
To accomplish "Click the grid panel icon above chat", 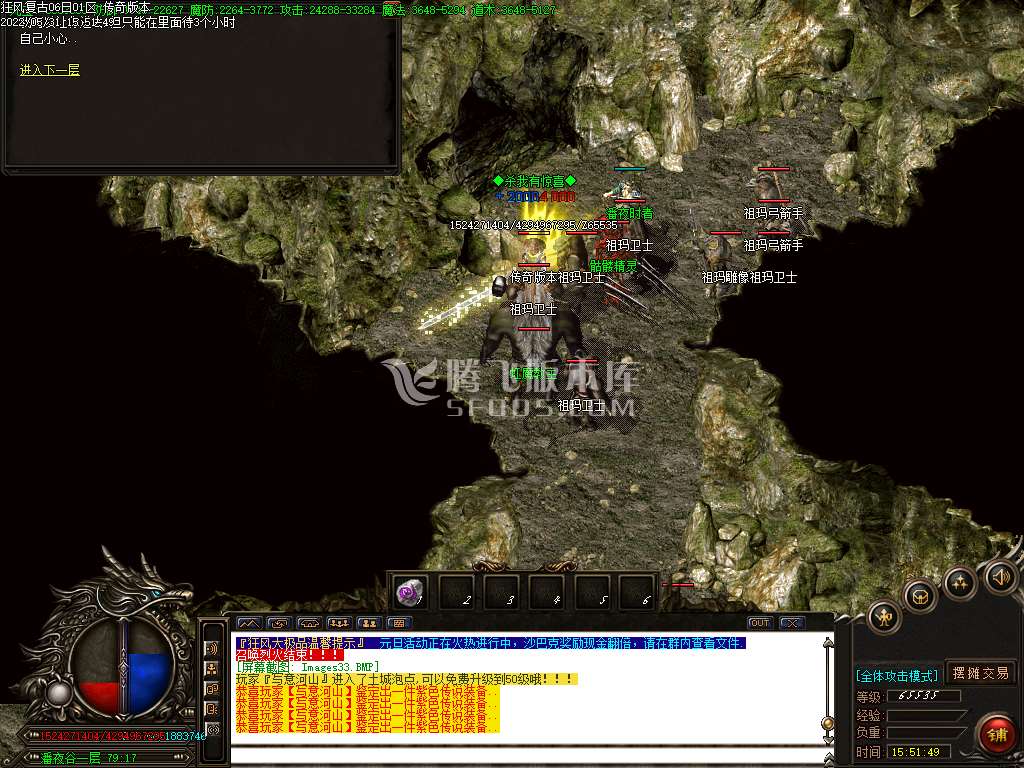I will tap(399, 623).
